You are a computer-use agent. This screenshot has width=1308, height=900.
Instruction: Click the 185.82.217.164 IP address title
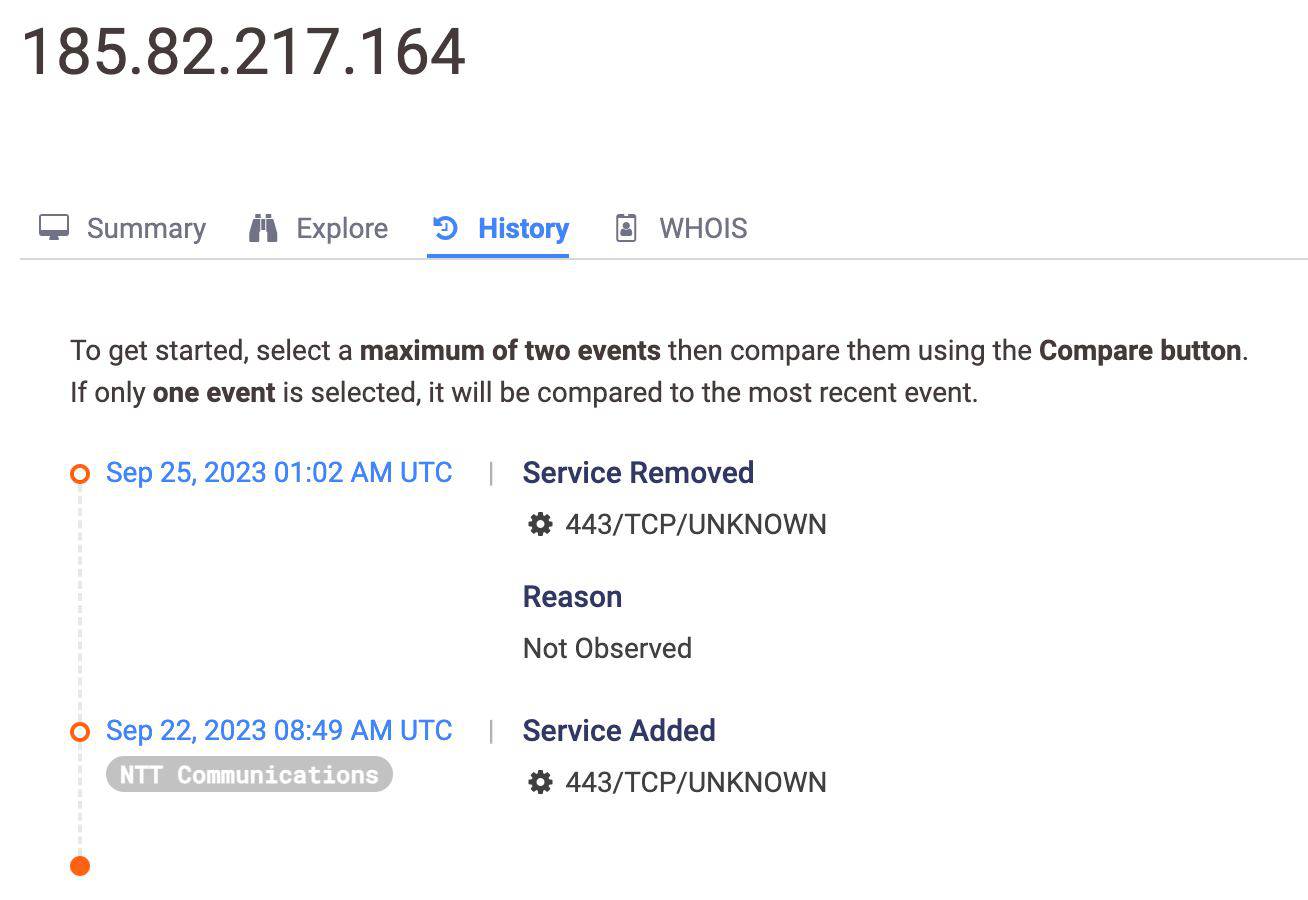point(243,52)
